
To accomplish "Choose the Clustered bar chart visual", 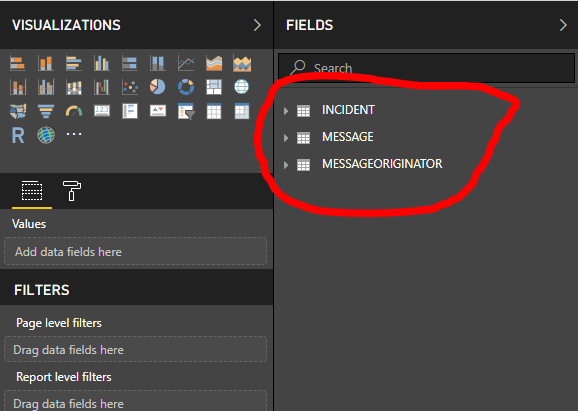I will [74, 63].
